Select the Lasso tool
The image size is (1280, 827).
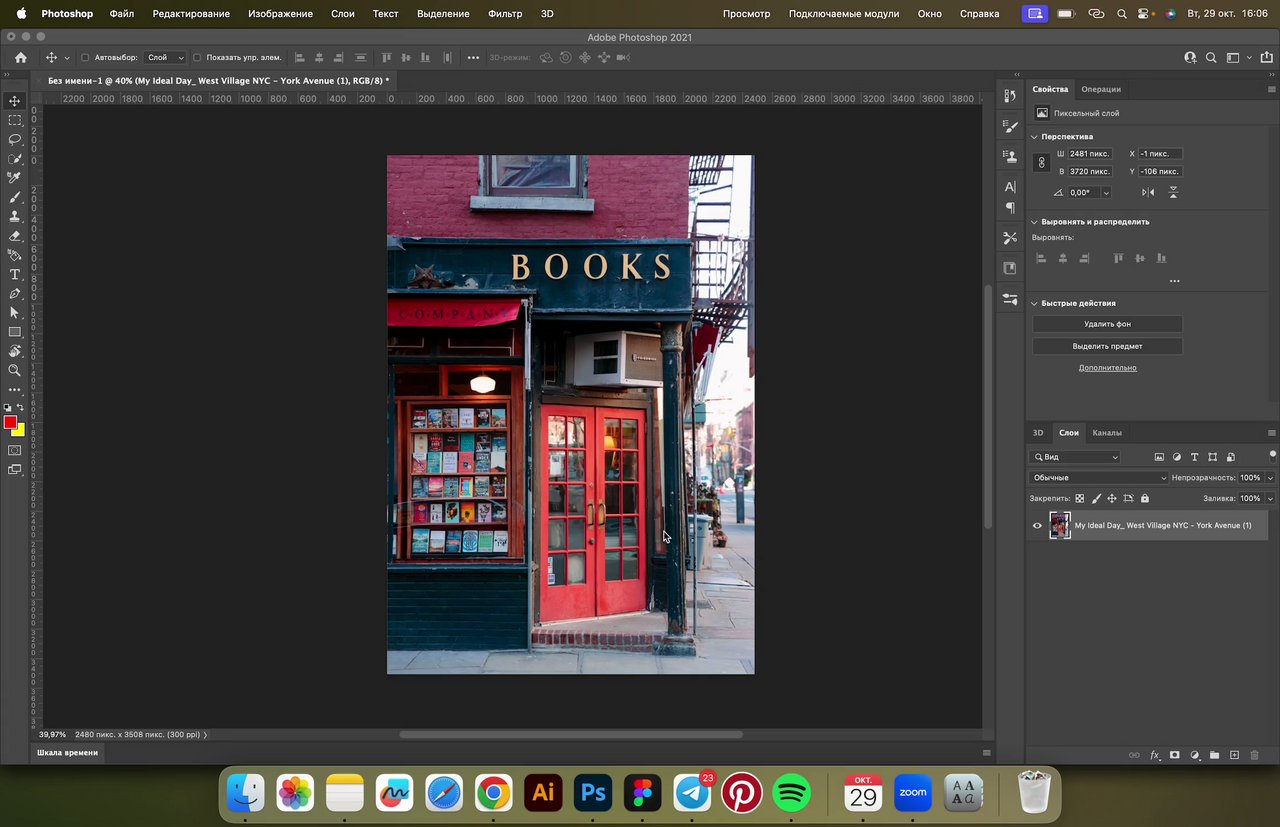click(15, 139)
